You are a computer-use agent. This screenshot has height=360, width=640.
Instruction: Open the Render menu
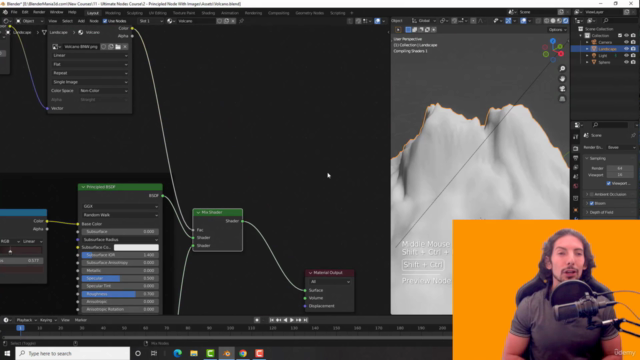coord(39,12)
